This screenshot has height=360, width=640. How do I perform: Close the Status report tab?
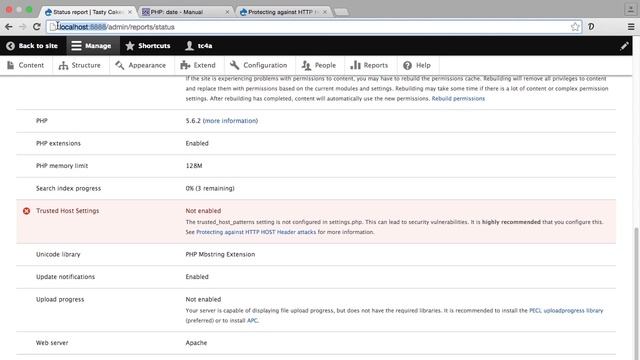point(130,12)
